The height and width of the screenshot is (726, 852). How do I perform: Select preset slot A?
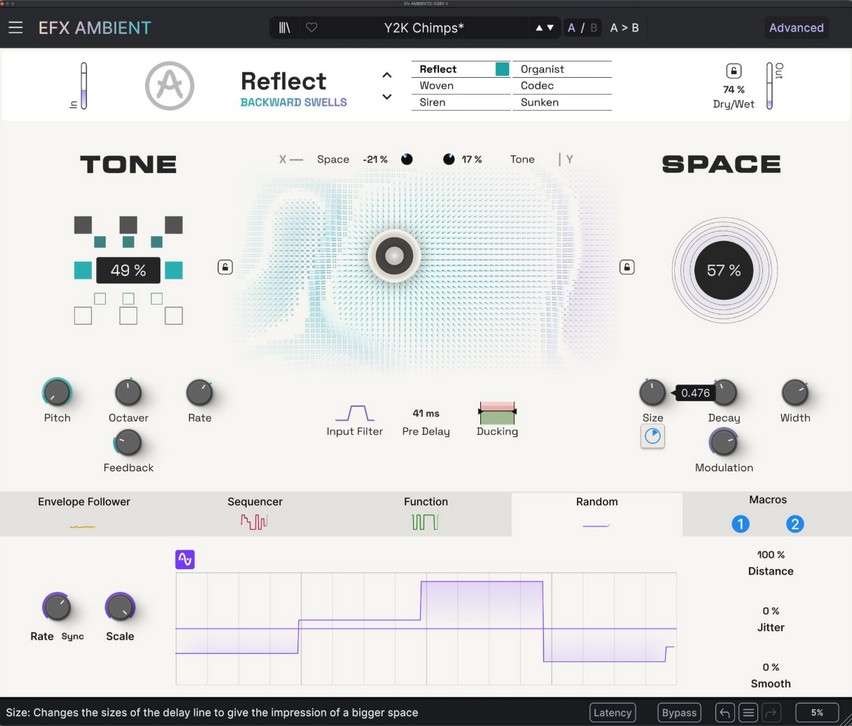[x=571, y=28]
